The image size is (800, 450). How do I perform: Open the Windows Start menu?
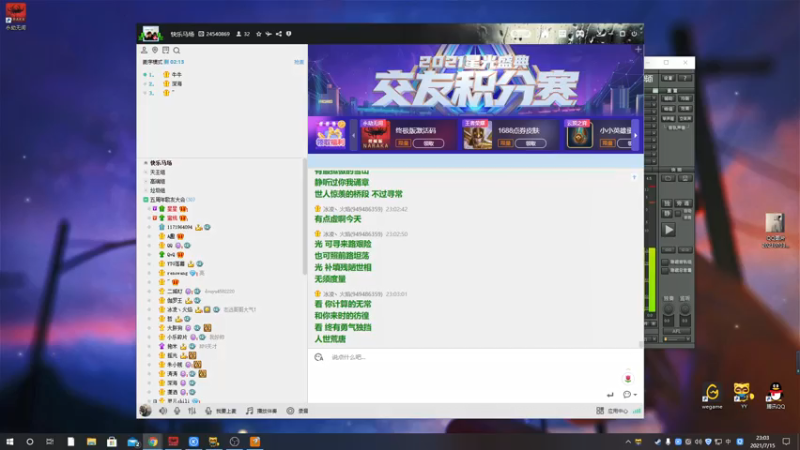tap(10, 442)
